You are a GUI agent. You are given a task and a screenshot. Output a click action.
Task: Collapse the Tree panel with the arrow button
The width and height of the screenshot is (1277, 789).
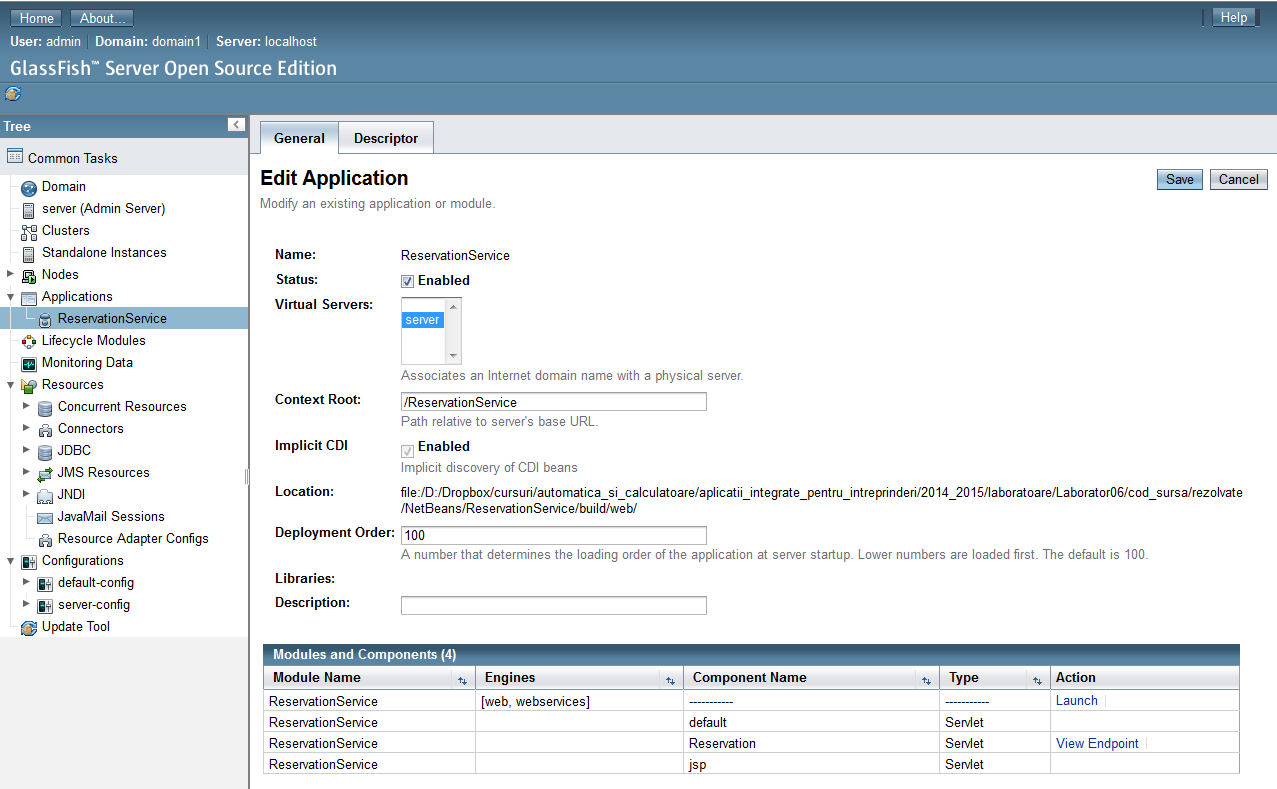pyautogui.click(x=236, y=125)
